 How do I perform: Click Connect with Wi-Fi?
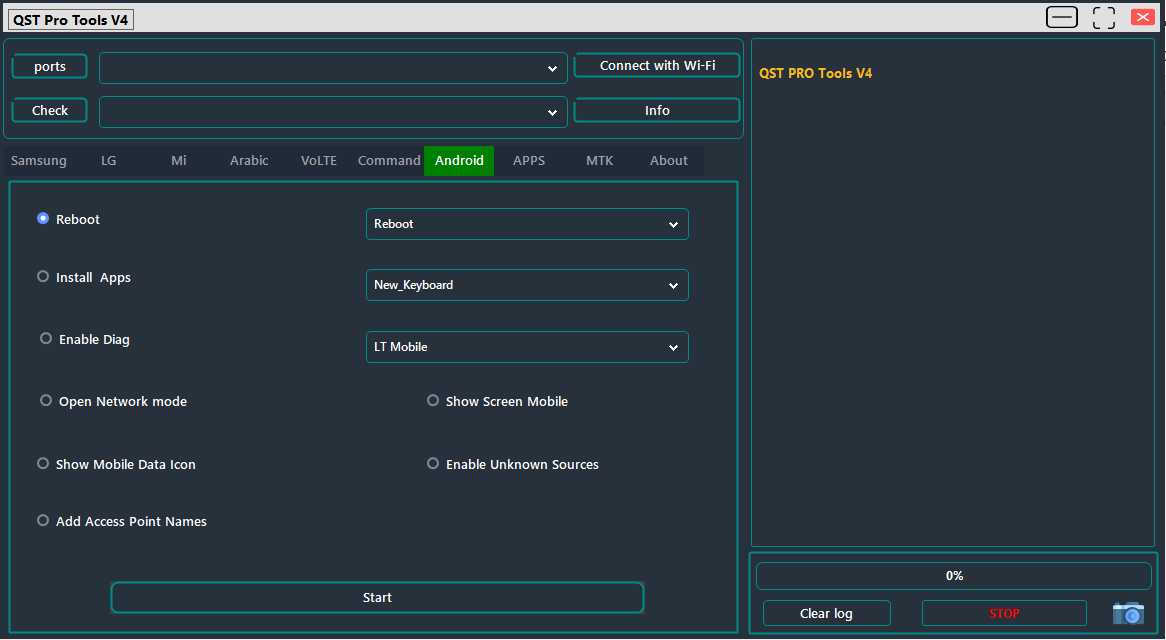656,65
